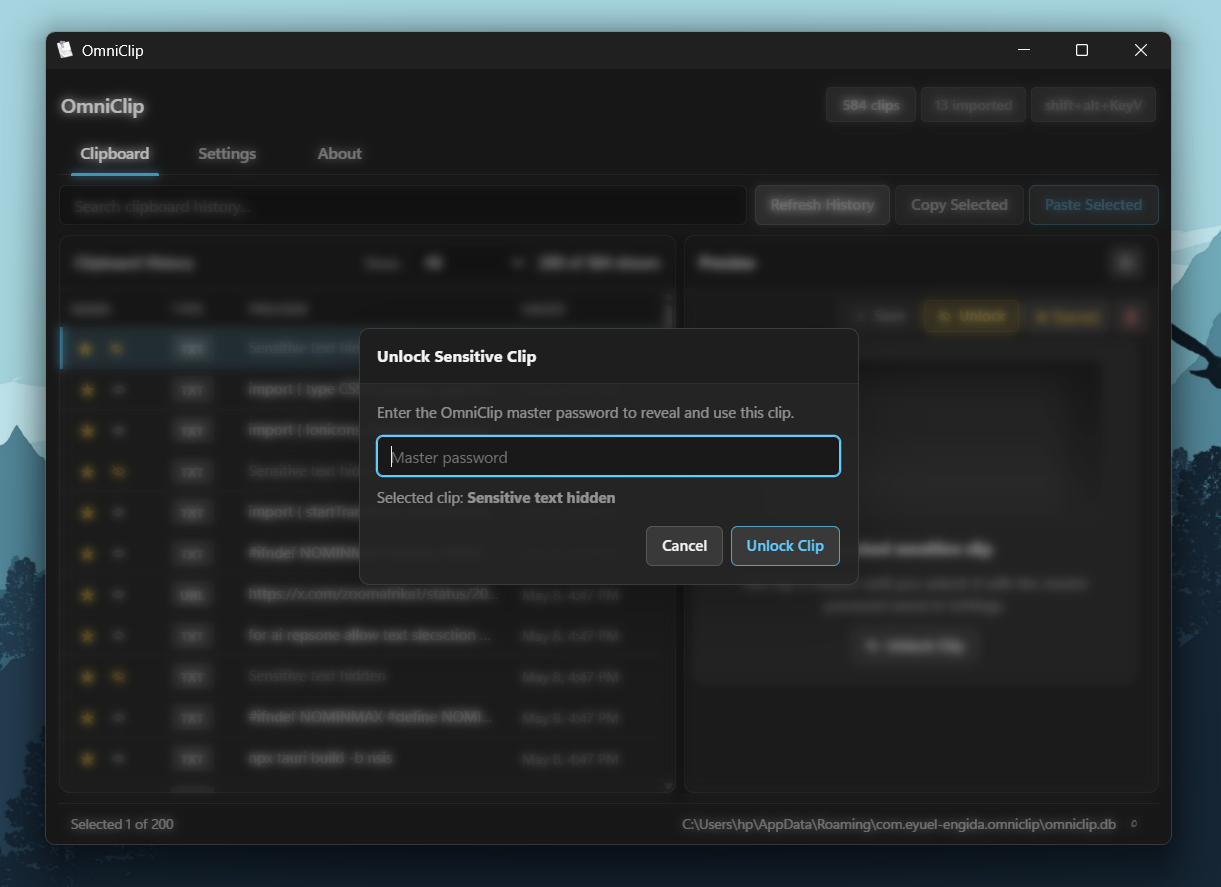This screenshot has width=1221, height=887.
Task: Click history list scrollbar up arrow
Action: click(x=669, y=299)
